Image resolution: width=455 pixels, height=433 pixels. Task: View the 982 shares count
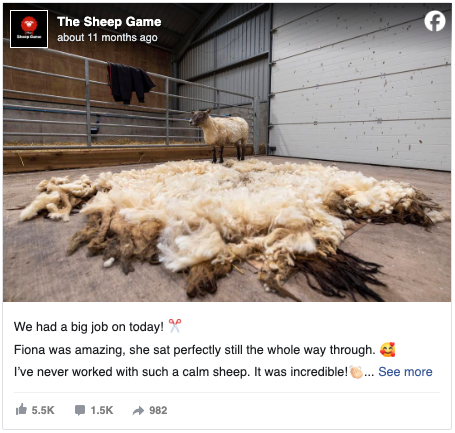(158, 410)
